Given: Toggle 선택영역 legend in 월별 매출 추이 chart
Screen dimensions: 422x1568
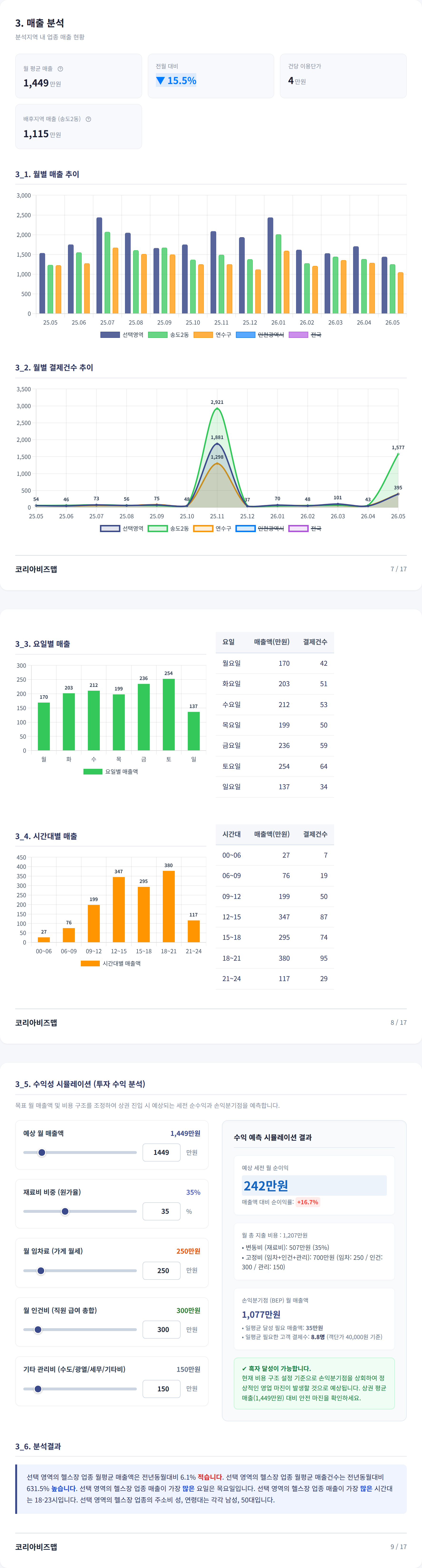Looking at the screenshot, I should click(x=122, y=335).
